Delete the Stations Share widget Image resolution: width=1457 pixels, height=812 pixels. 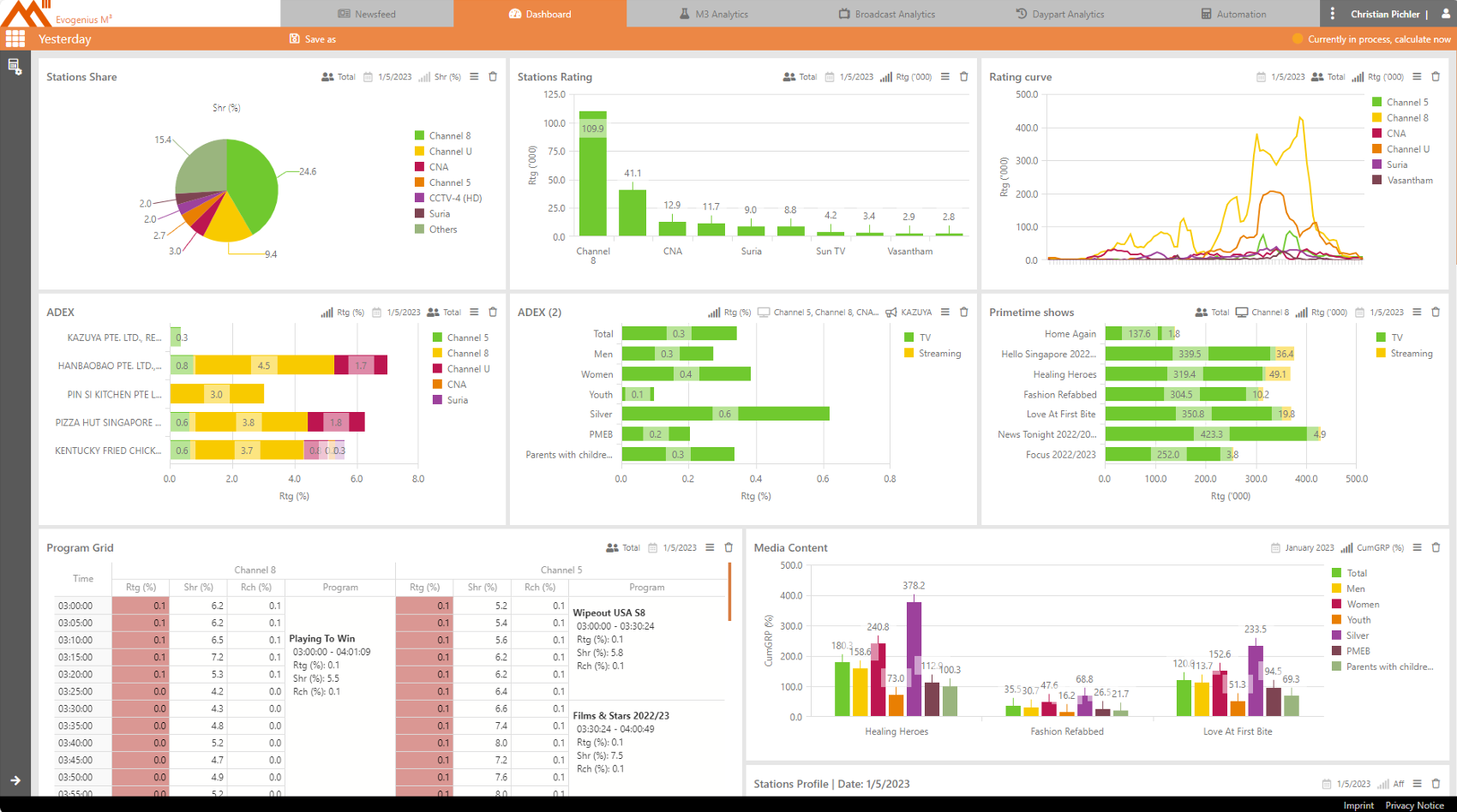point(493,76)
